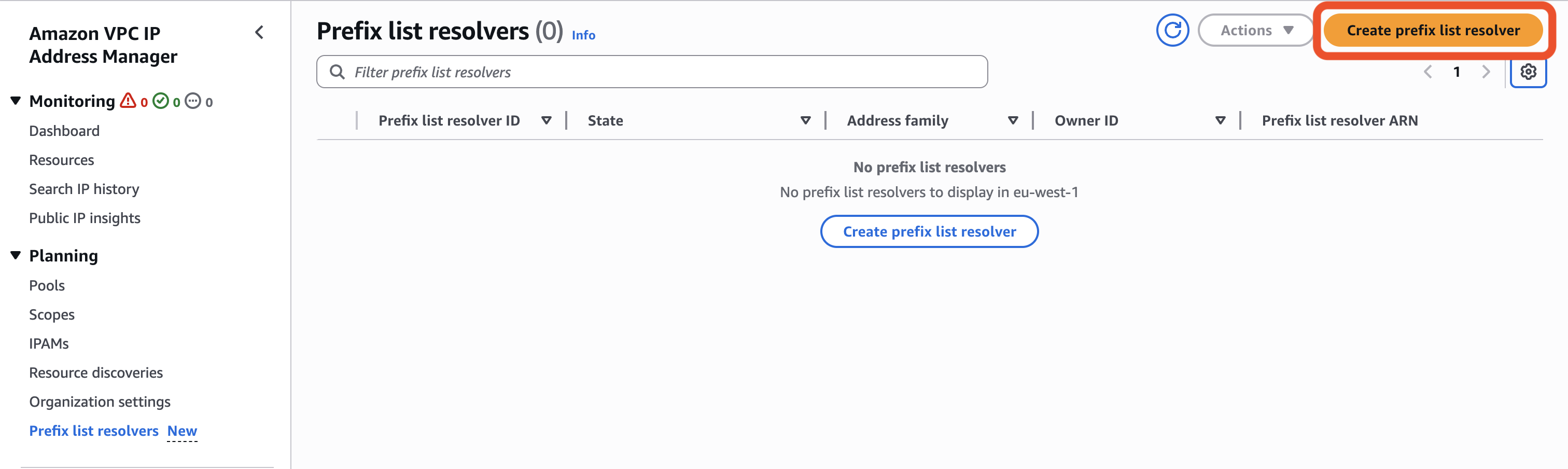Sort by State column arrow
The width and height of the screenshot is (1568, 469).
point(805,120)
